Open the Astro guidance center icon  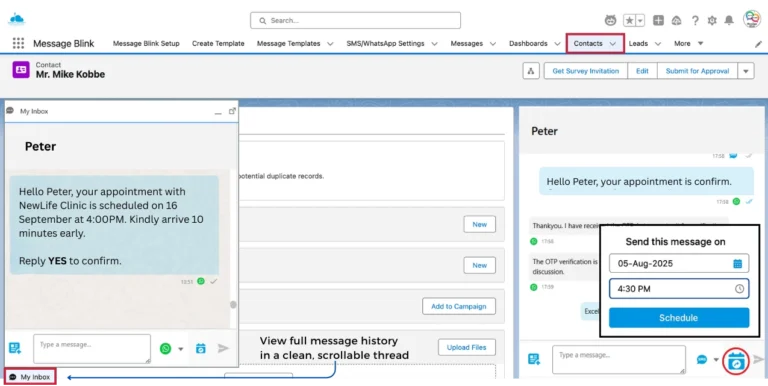[x=610, y=20]
